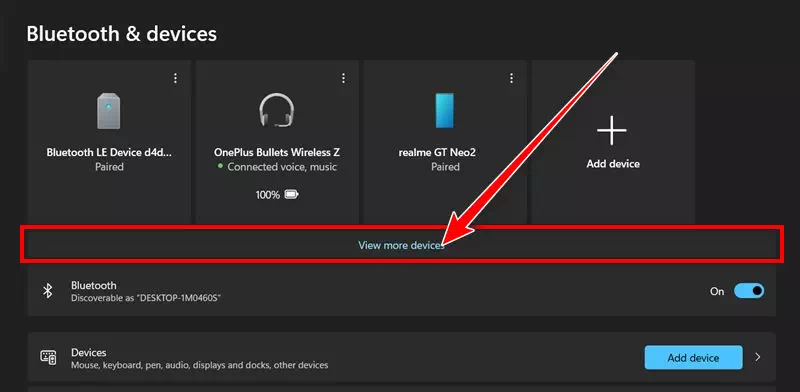Open three-dot menu for OnePlus Bullets Wireless Z
This screenshot has height=392, width=800.
click(x=343, y=78)
